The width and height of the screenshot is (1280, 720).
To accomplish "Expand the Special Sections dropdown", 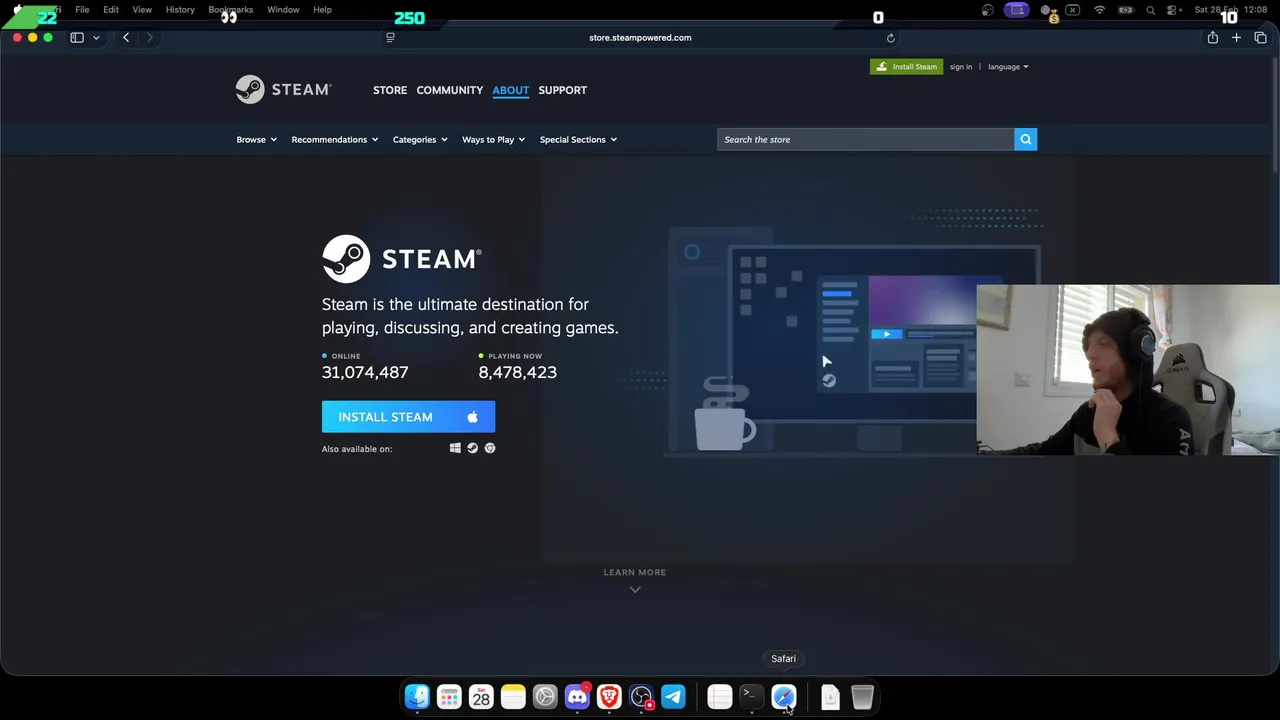I will [578, 139].
